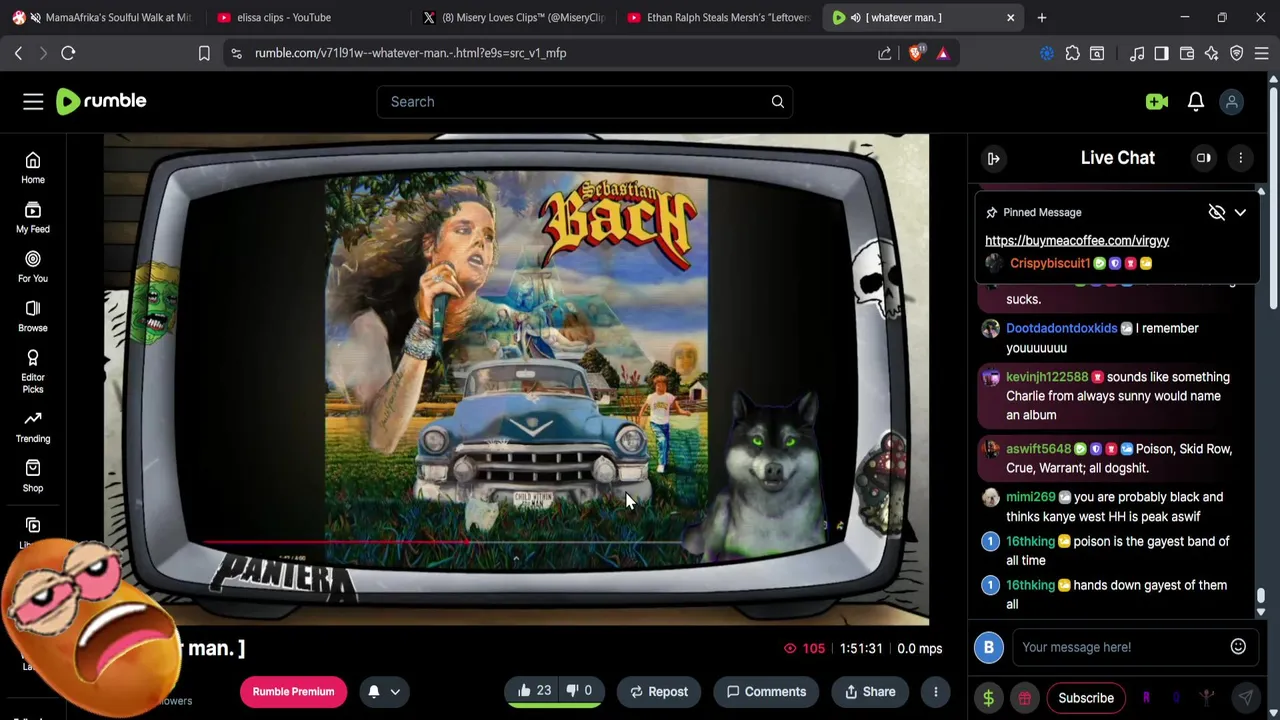1280x720 pixels.
Task: Click the Share button
Action: (x=870, y=692)
